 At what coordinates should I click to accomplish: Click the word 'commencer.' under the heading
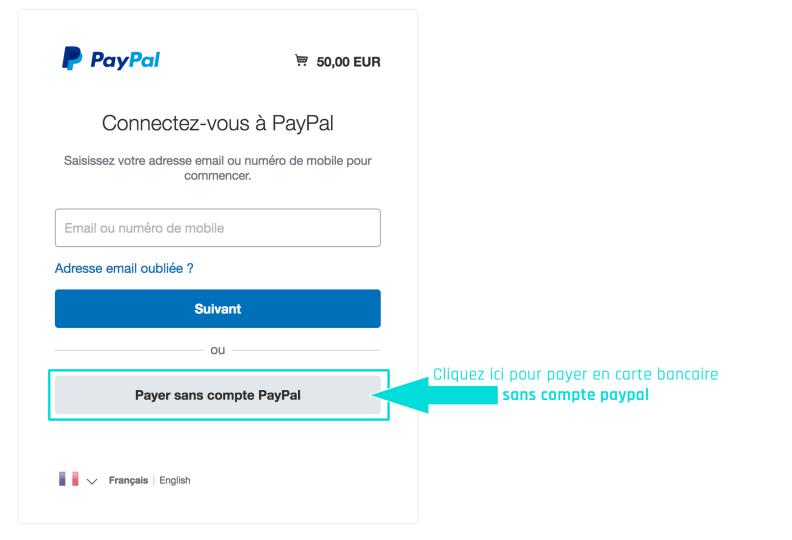click(218, 176)
